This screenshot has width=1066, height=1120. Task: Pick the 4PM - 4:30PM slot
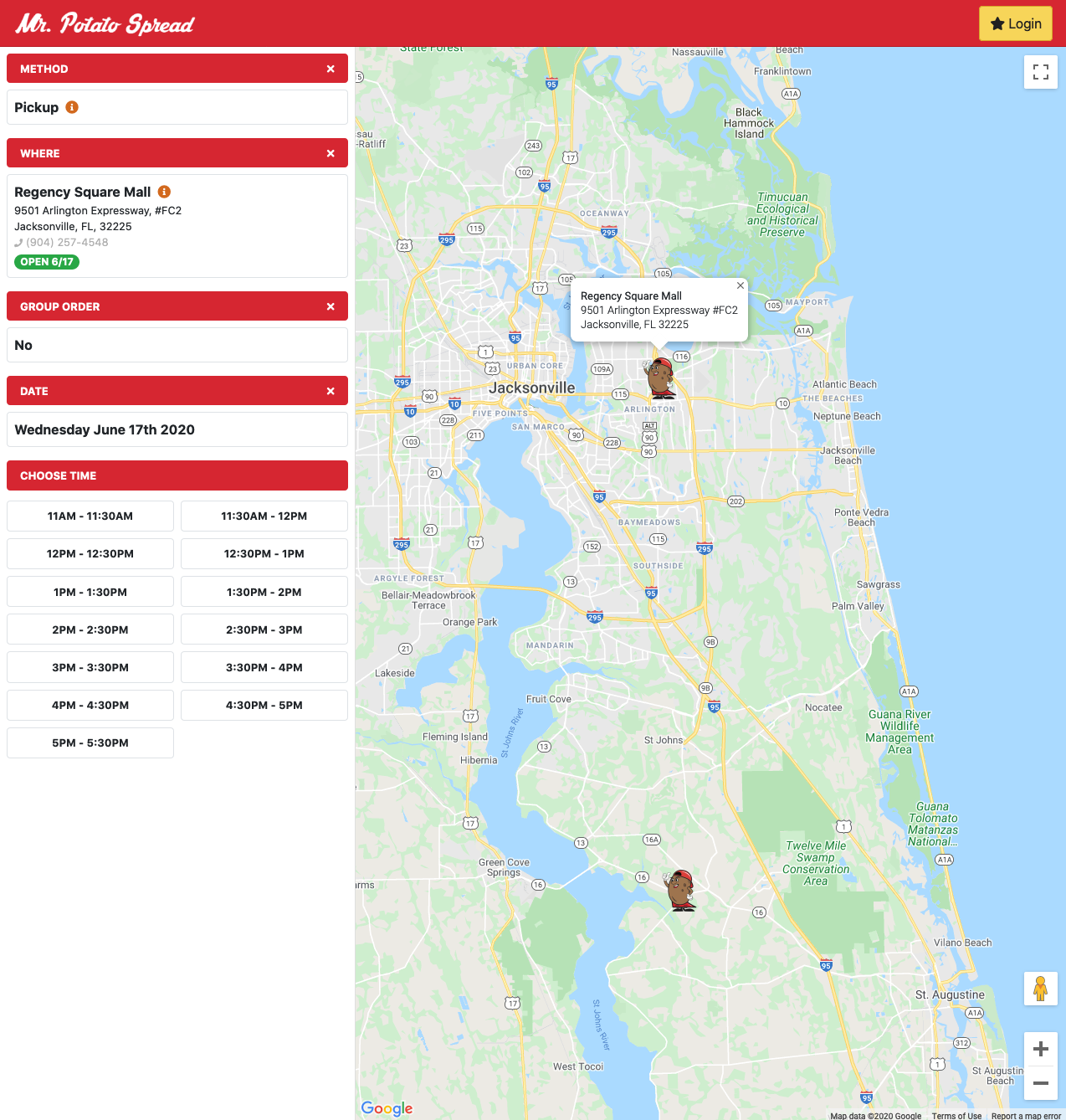90,705
